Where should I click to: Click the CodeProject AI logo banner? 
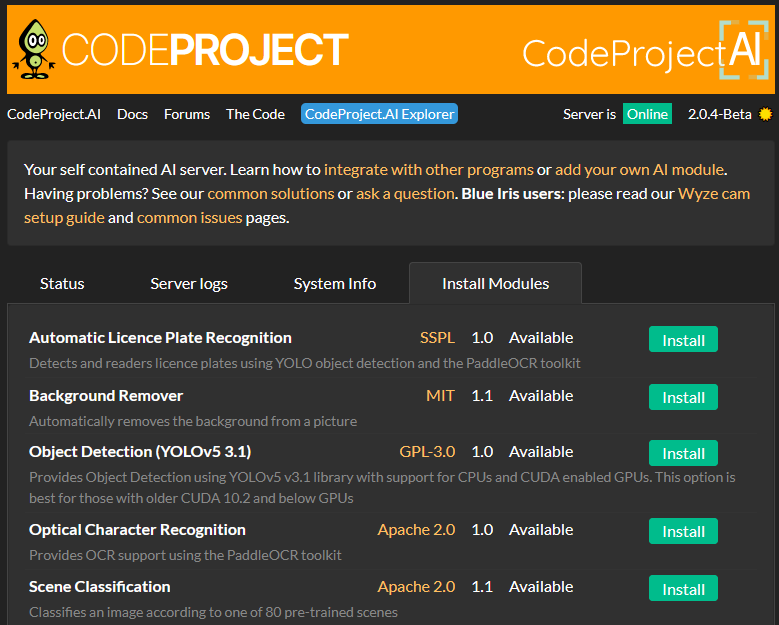646,50
